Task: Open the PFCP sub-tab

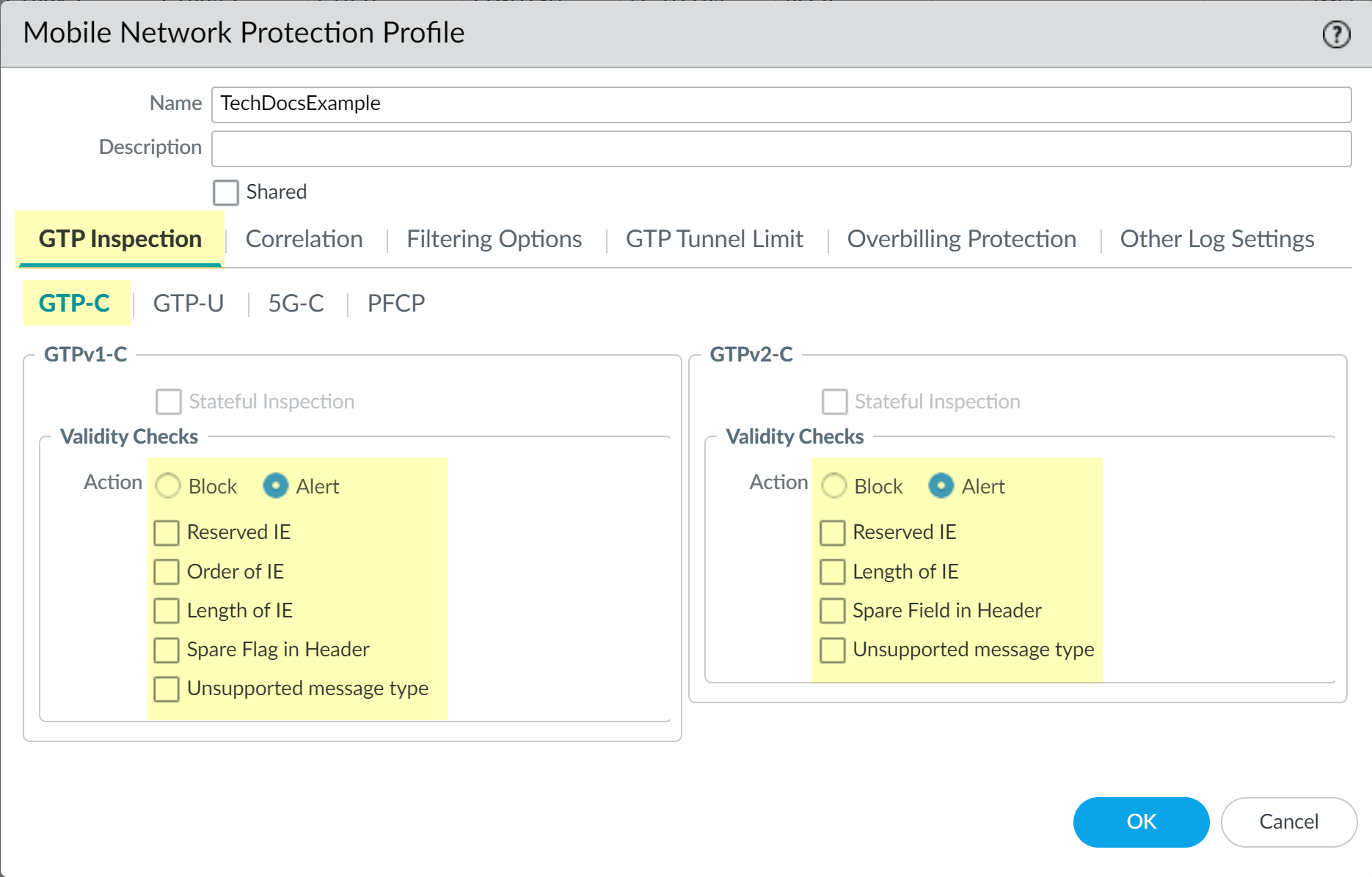Action: tap(395, 303)
